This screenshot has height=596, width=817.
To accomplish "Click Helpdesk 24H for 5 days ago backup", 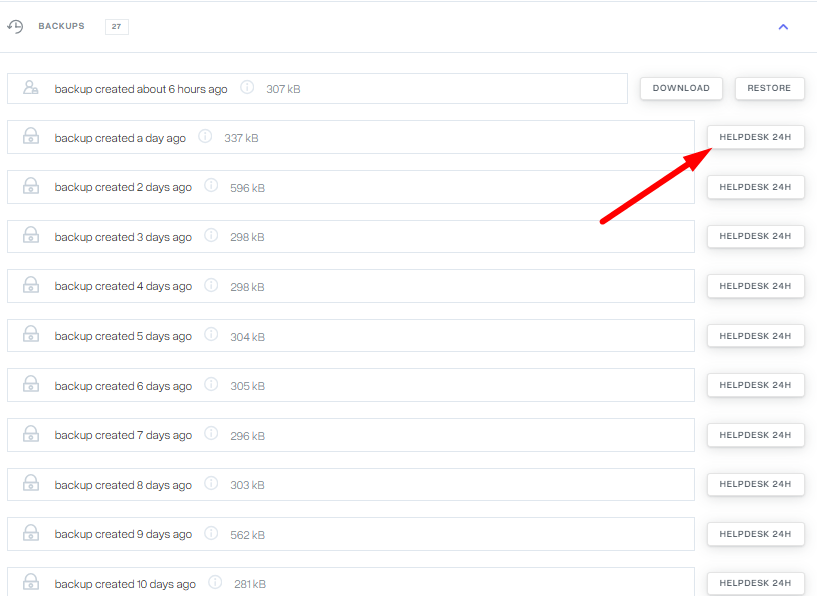I will [756, 336].
